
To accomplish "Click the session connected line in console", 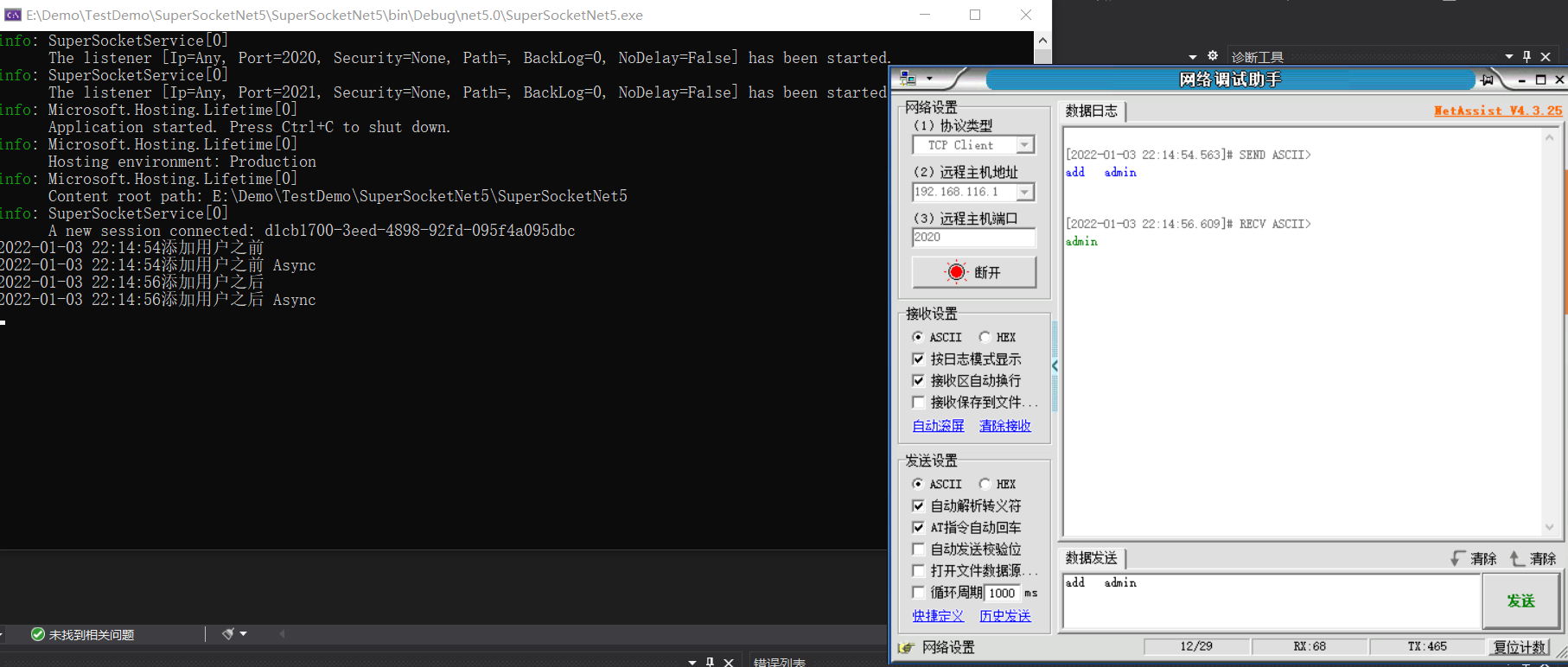I will coord(311,231).
